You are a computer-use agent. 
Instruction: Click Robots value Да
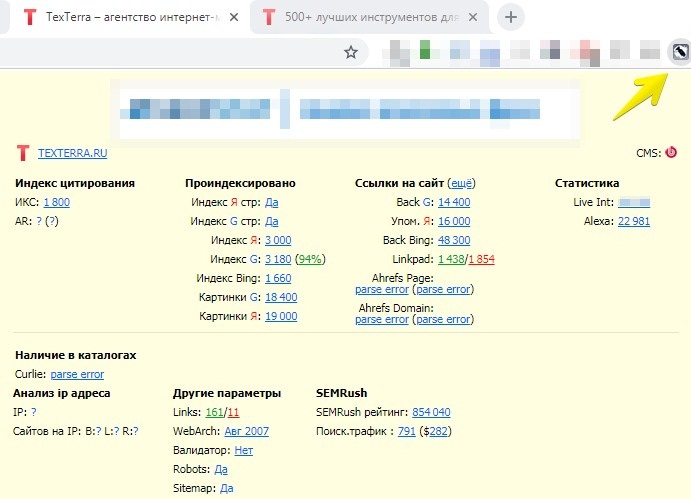(x=221, y=469)
